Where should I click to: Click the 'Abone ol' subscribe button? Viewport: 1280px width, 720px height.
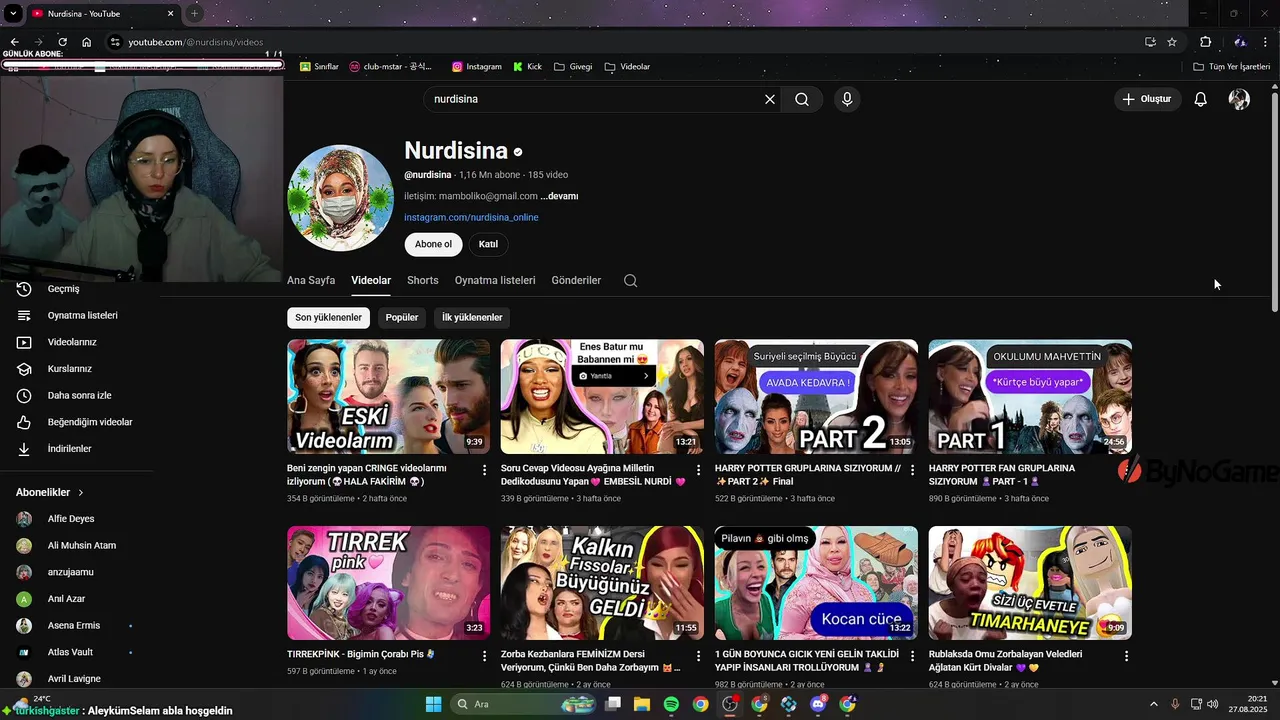[x=433, y=244]
